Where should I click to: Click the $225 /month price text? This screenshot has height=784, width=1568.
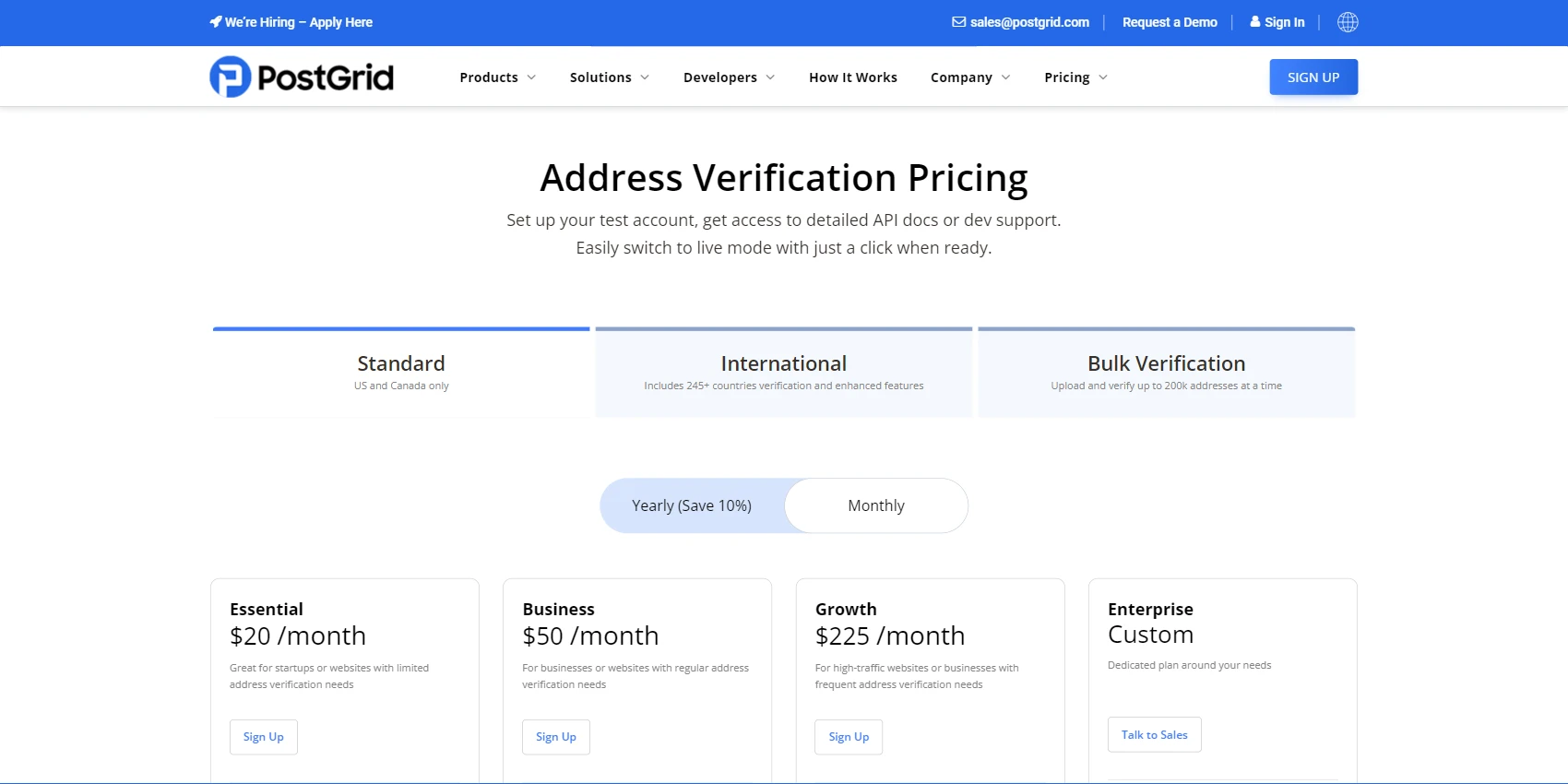(x=890, y=636)
